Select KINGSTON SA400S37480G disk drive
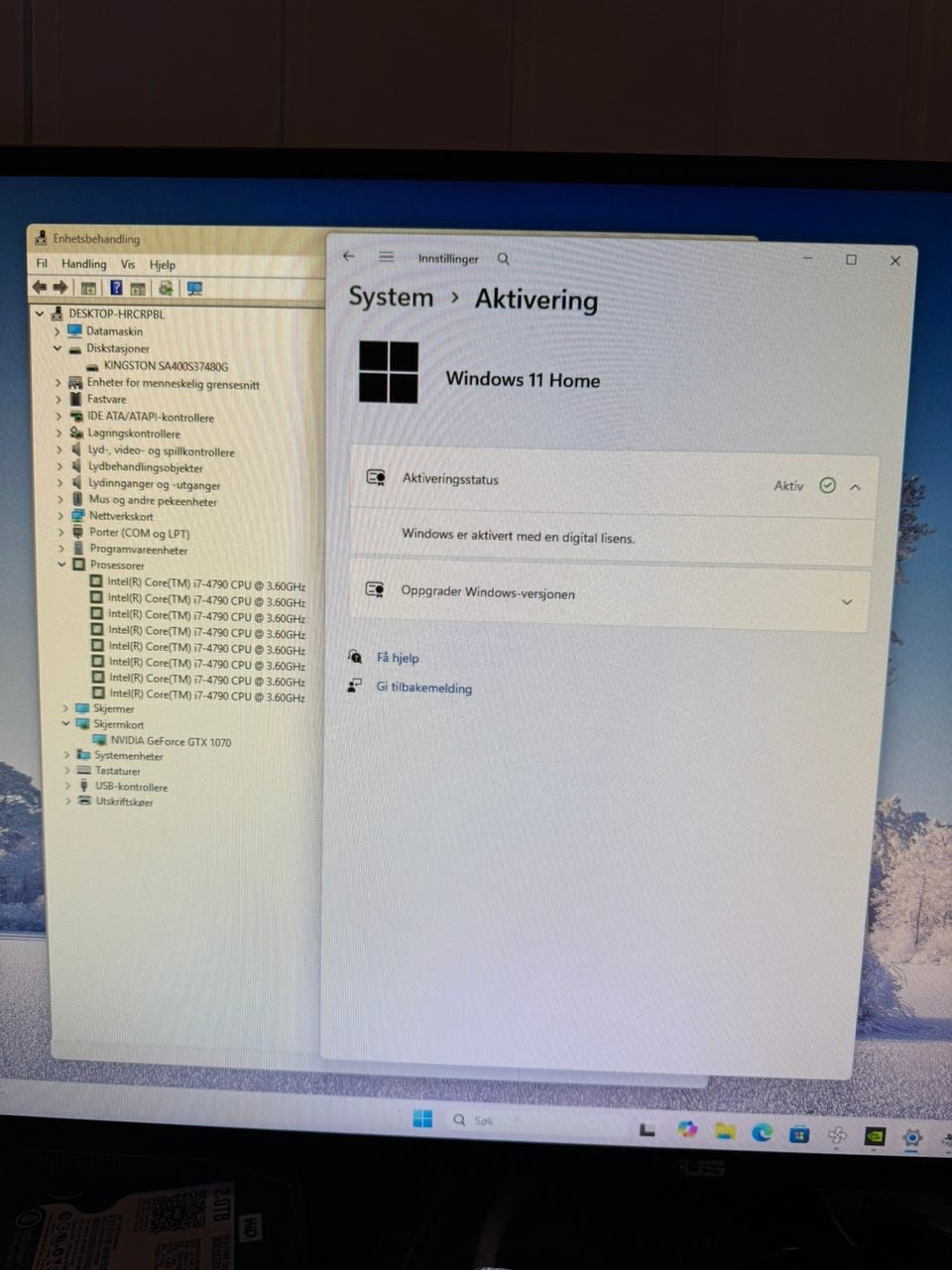The width and height of the screenshot is (952, 1270). tap(166, 366)
